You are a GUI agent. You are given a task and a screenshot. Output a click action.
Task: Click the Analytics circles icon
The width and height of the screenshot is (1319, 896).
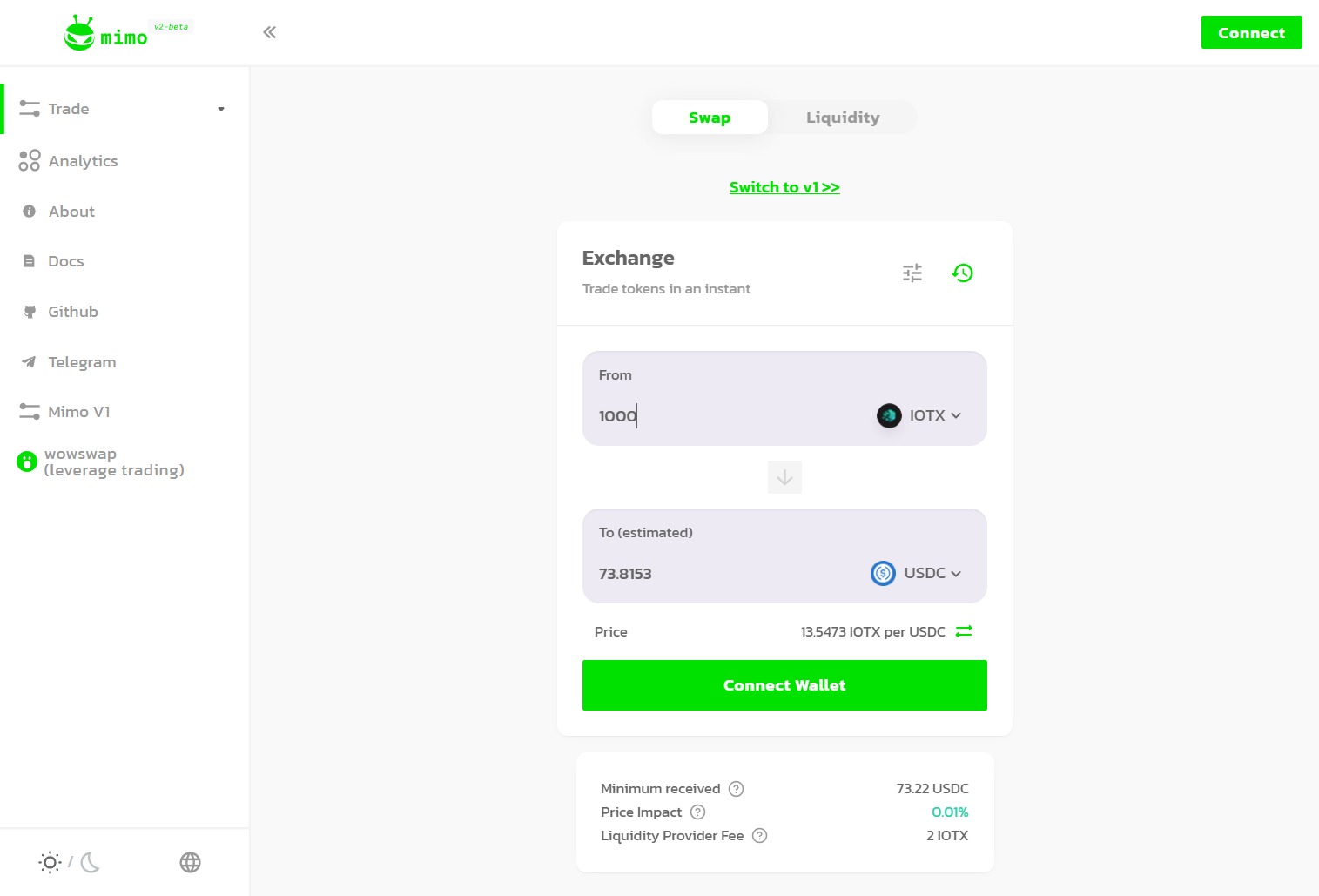[30, 160]
